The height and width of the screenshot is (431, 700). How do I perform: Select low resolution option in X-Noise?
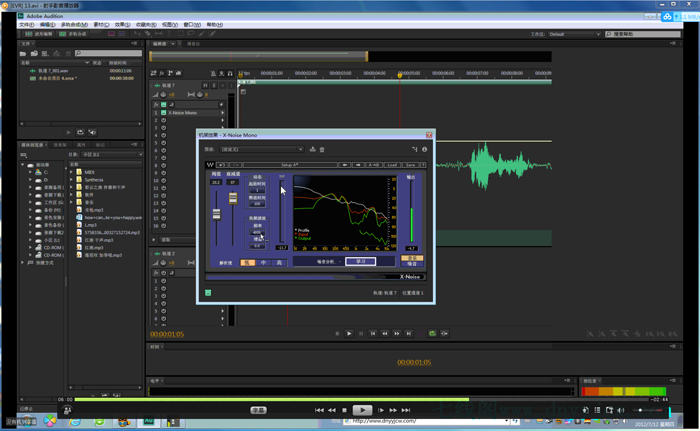247,263
